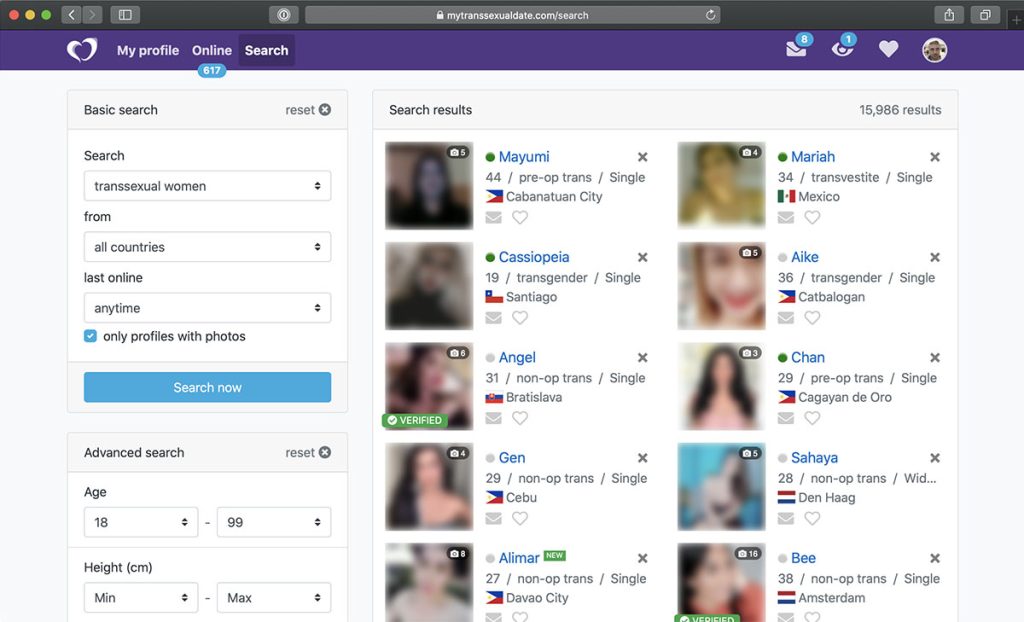Favorite Gen with heart icon

pyautogui.click(x=520, y=518)
